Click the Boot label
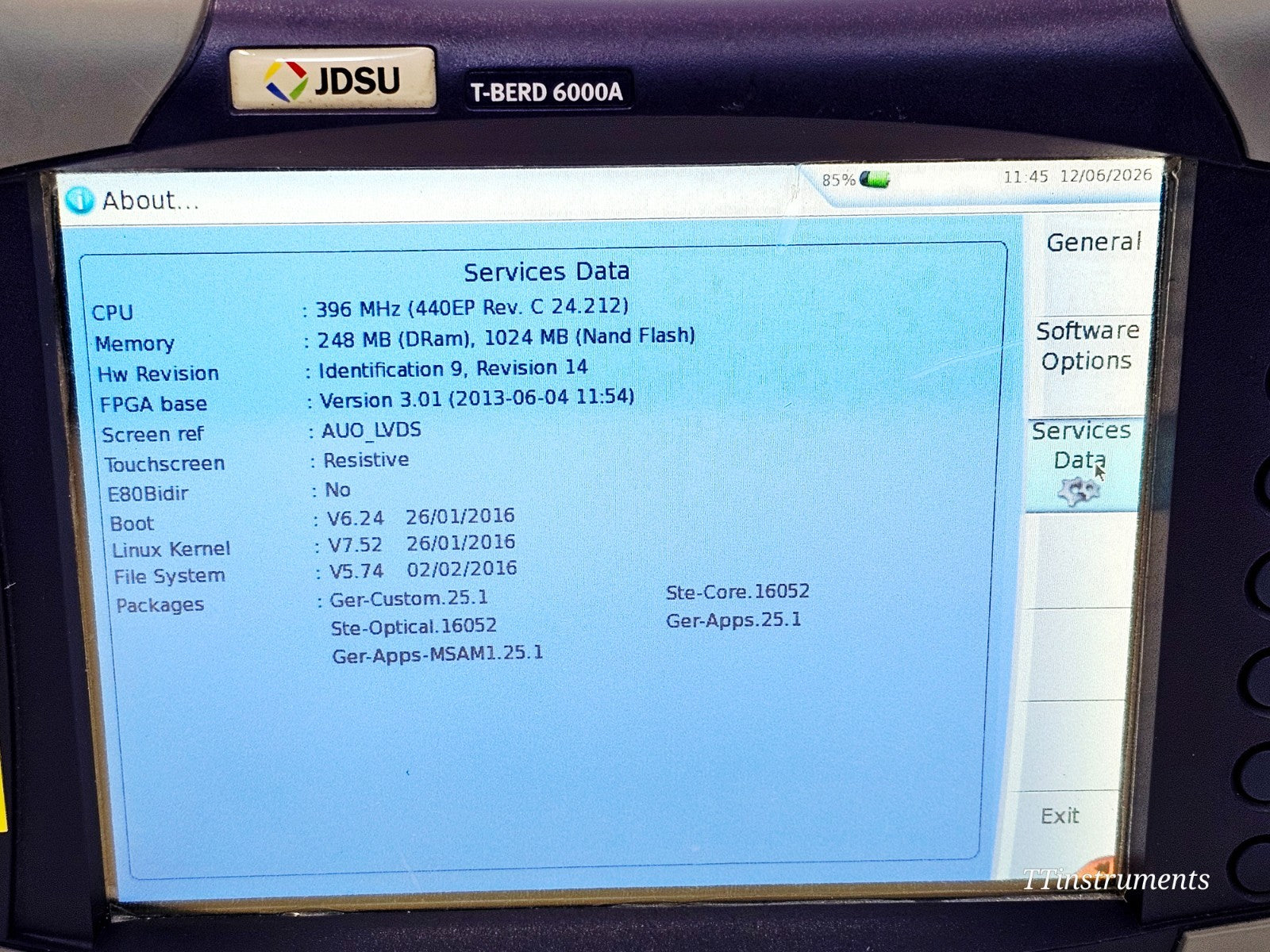 [132, 524]
